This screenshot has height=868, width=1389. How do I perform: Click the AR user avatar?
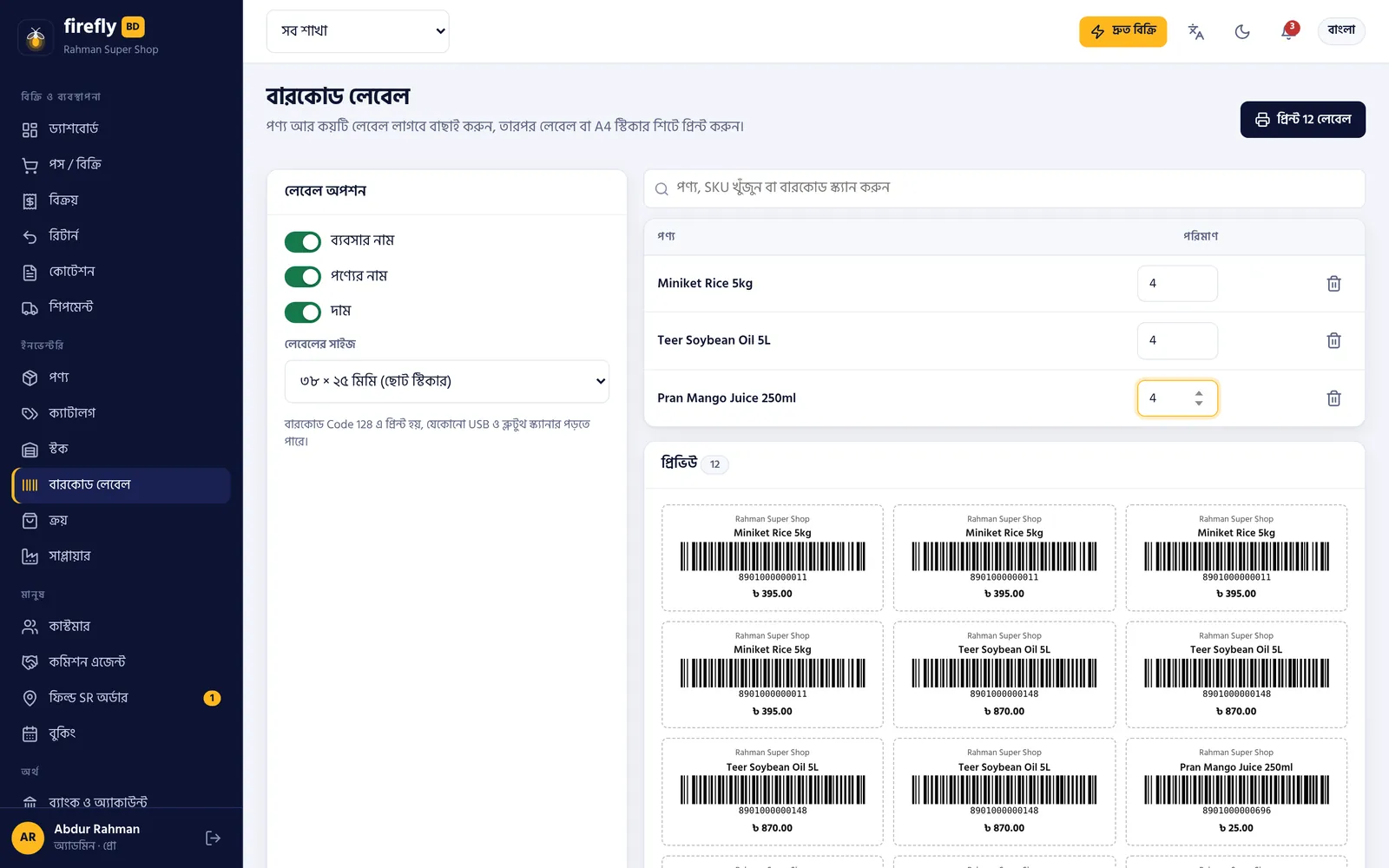tap(28, 838)
